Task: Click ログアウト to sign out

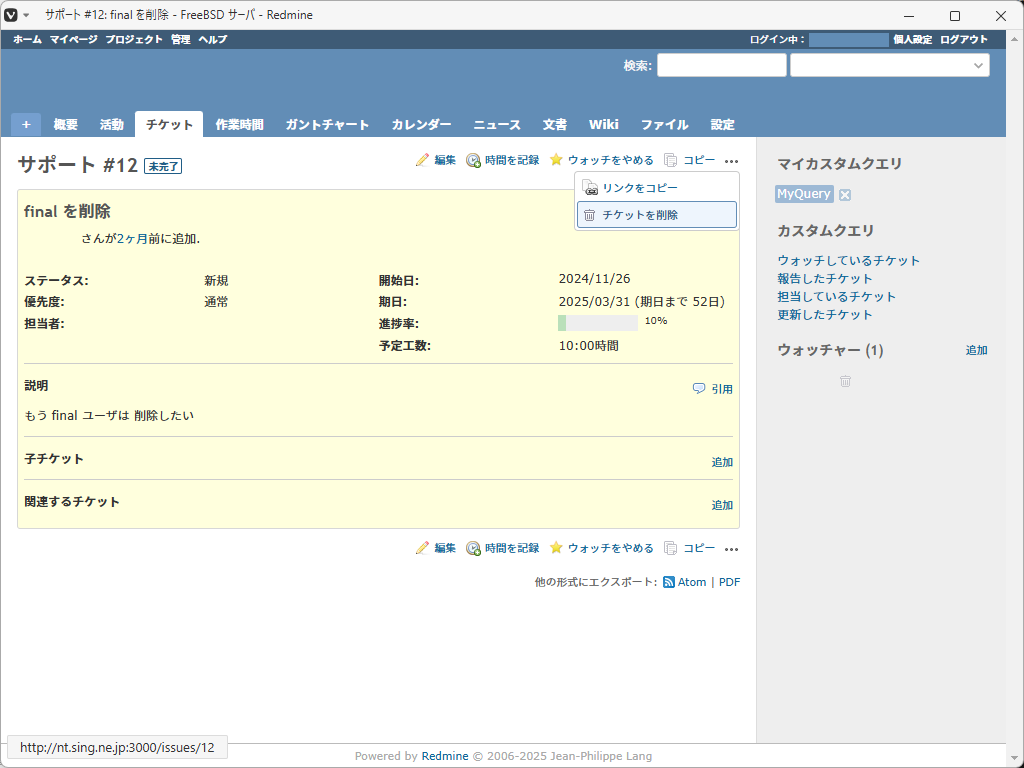Action: click(x=964, y=39)
